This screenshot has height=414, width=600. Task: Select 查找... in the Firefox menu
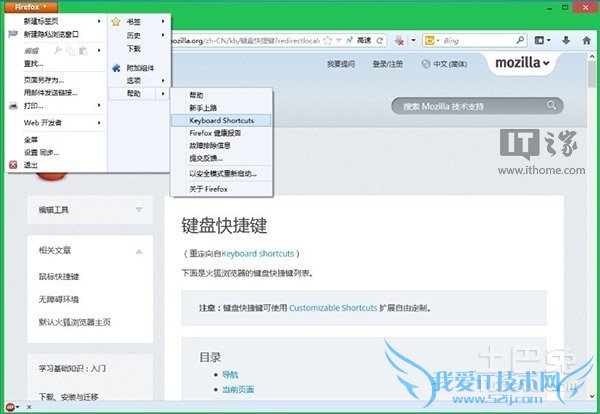33,64
